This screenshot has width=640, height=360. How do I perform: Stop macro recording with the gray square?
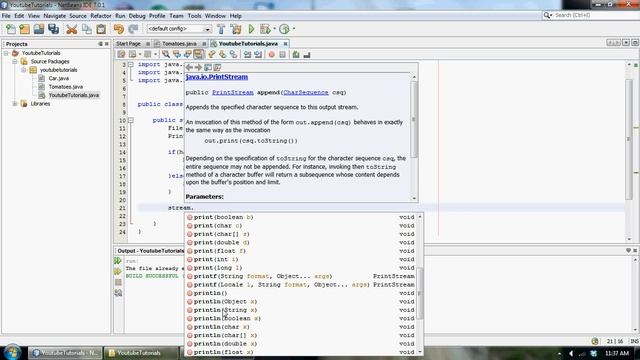(x=282, y=55)
